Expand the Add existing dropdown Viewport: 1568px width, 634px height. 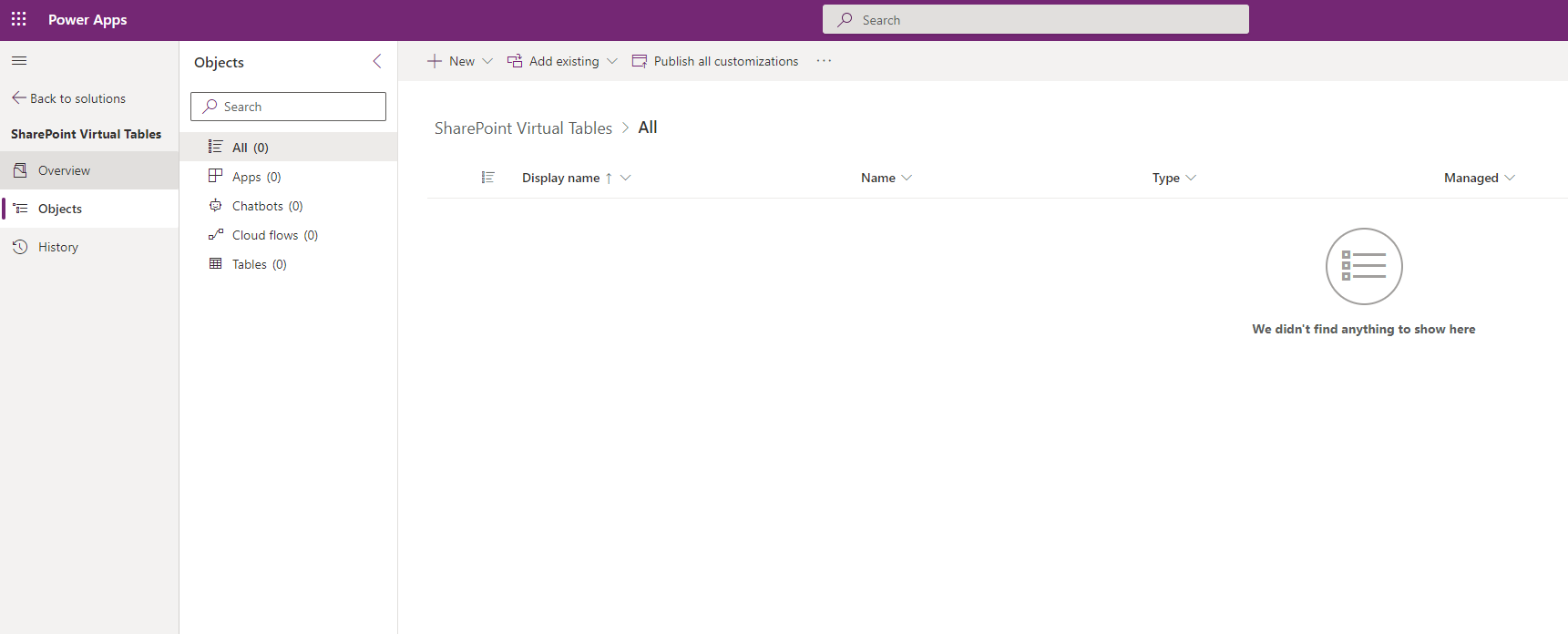pyautogui.click(x=612, y=61)
